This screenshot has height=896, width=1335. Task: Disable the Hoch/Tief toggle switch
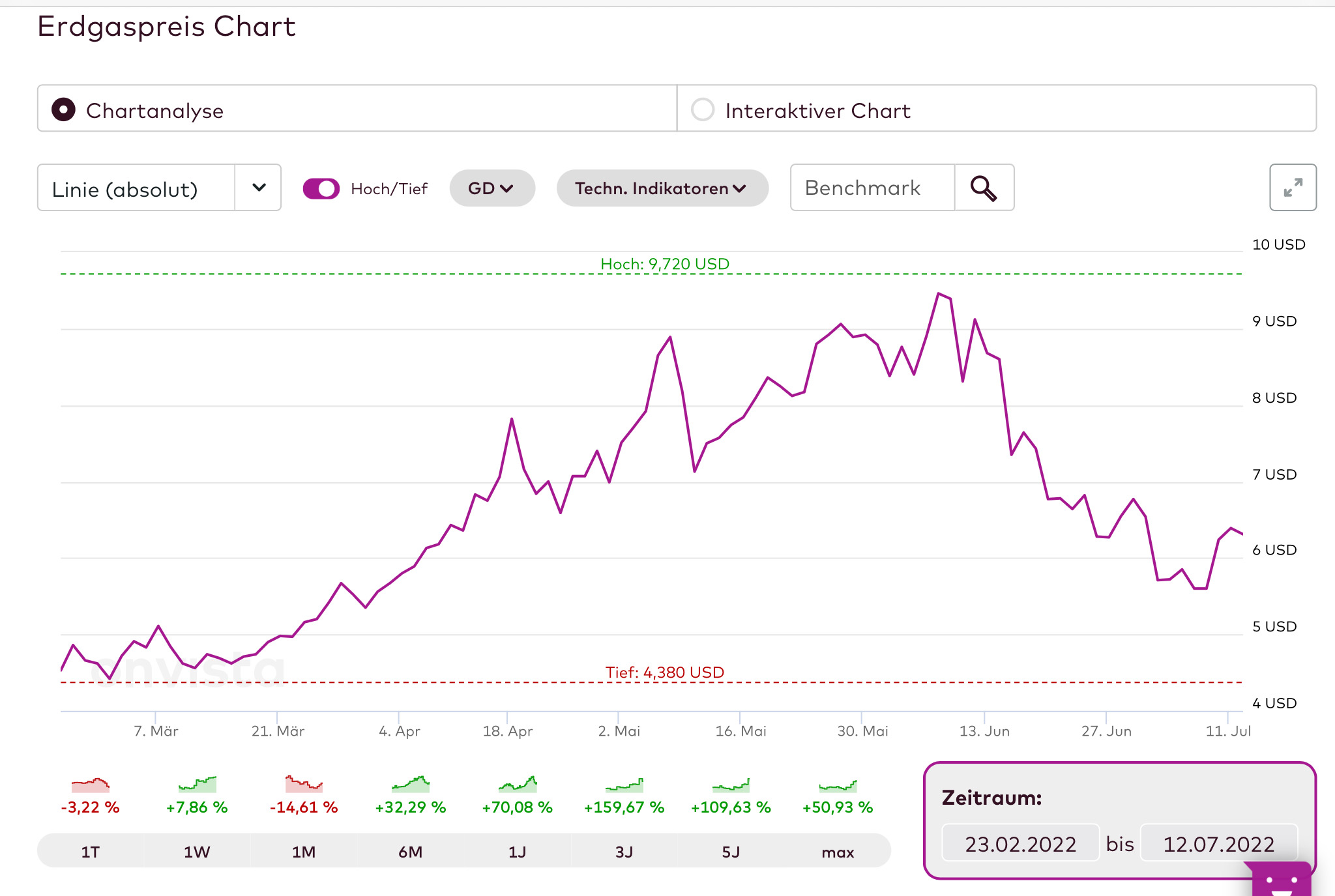pyautogui.click(x=321, y=188)
